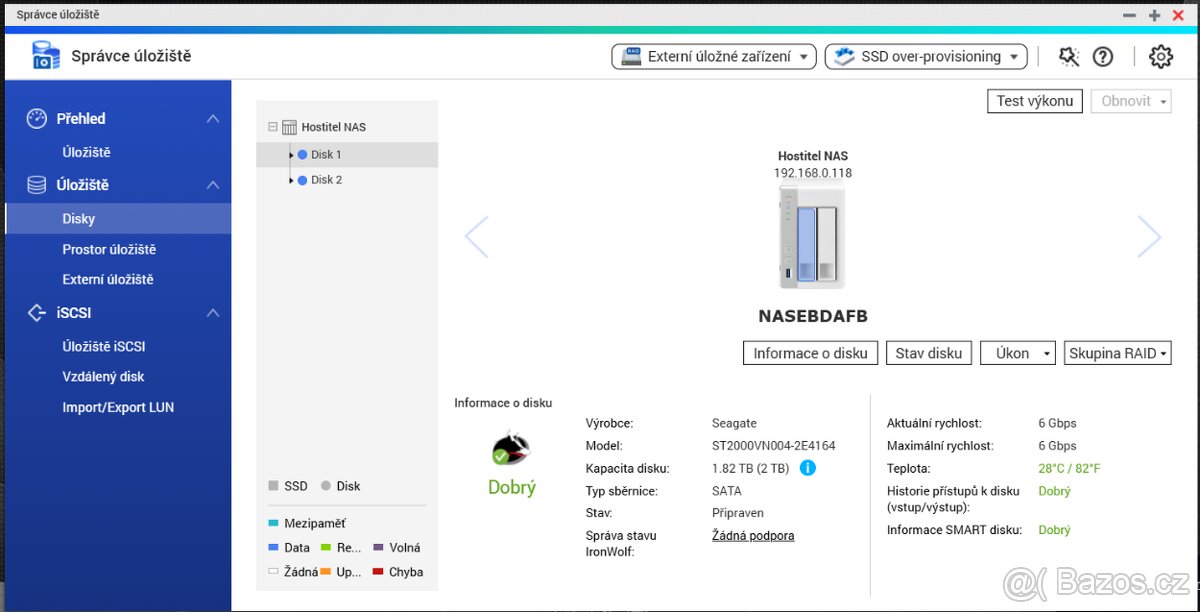Click the capacity info icon beside 1.82 TB

808,468
